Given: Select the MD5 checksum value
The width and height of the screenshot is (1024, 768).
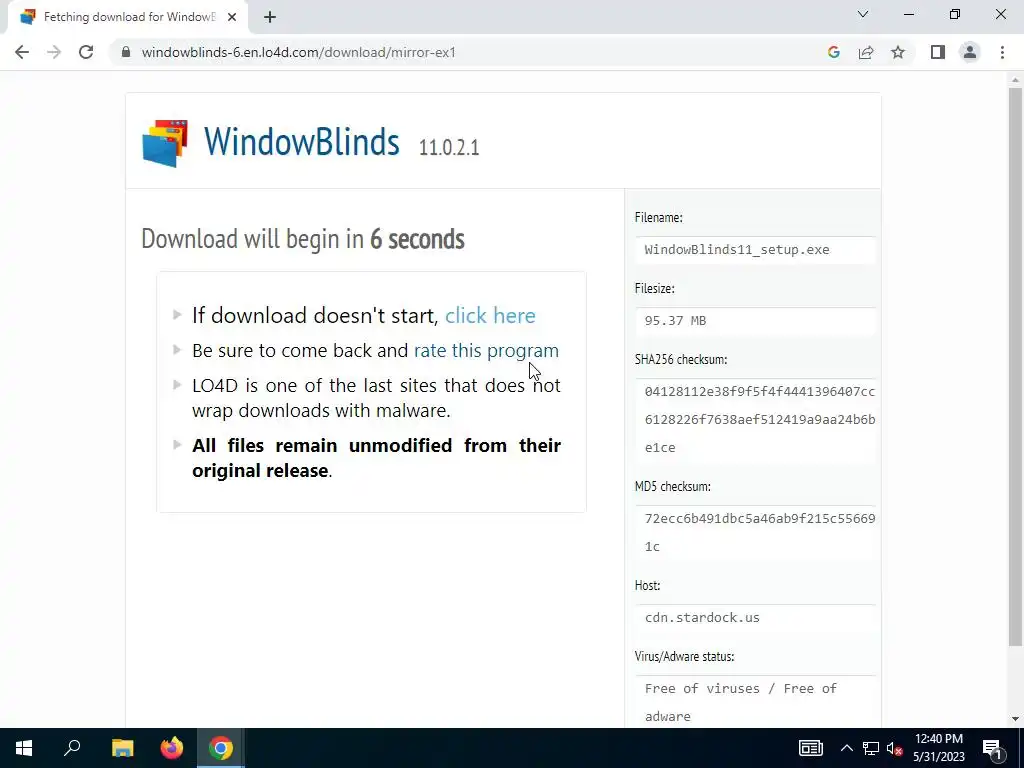Looking at the screenshot, I should tap(760, 532).
